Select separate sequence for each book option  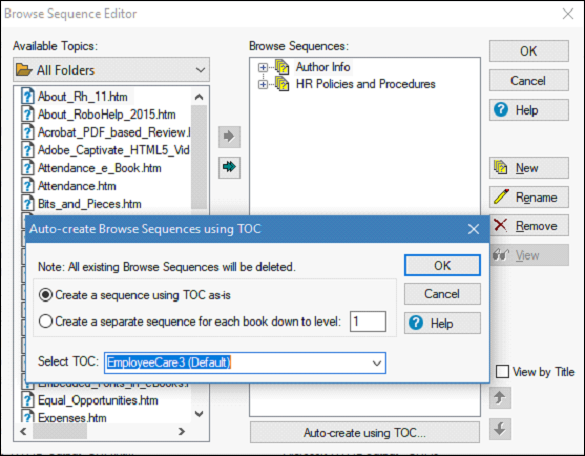pos(190,321)
